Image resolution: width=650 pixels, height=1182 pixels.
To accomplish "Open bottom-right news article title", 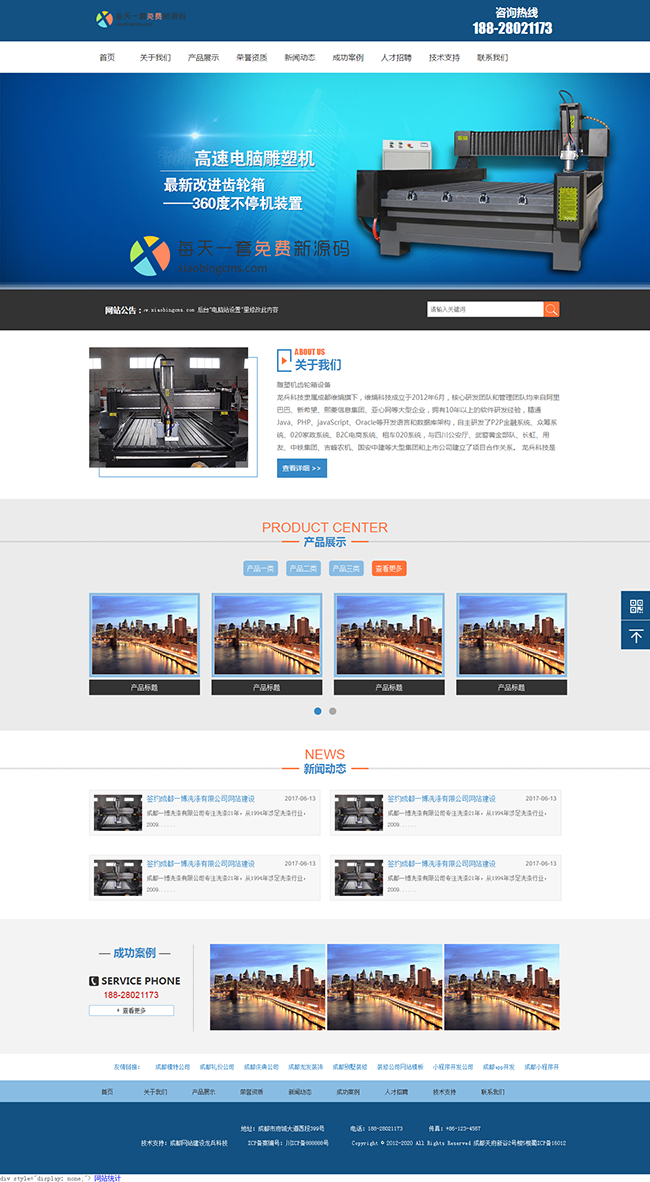I will [x=442, y=863].
